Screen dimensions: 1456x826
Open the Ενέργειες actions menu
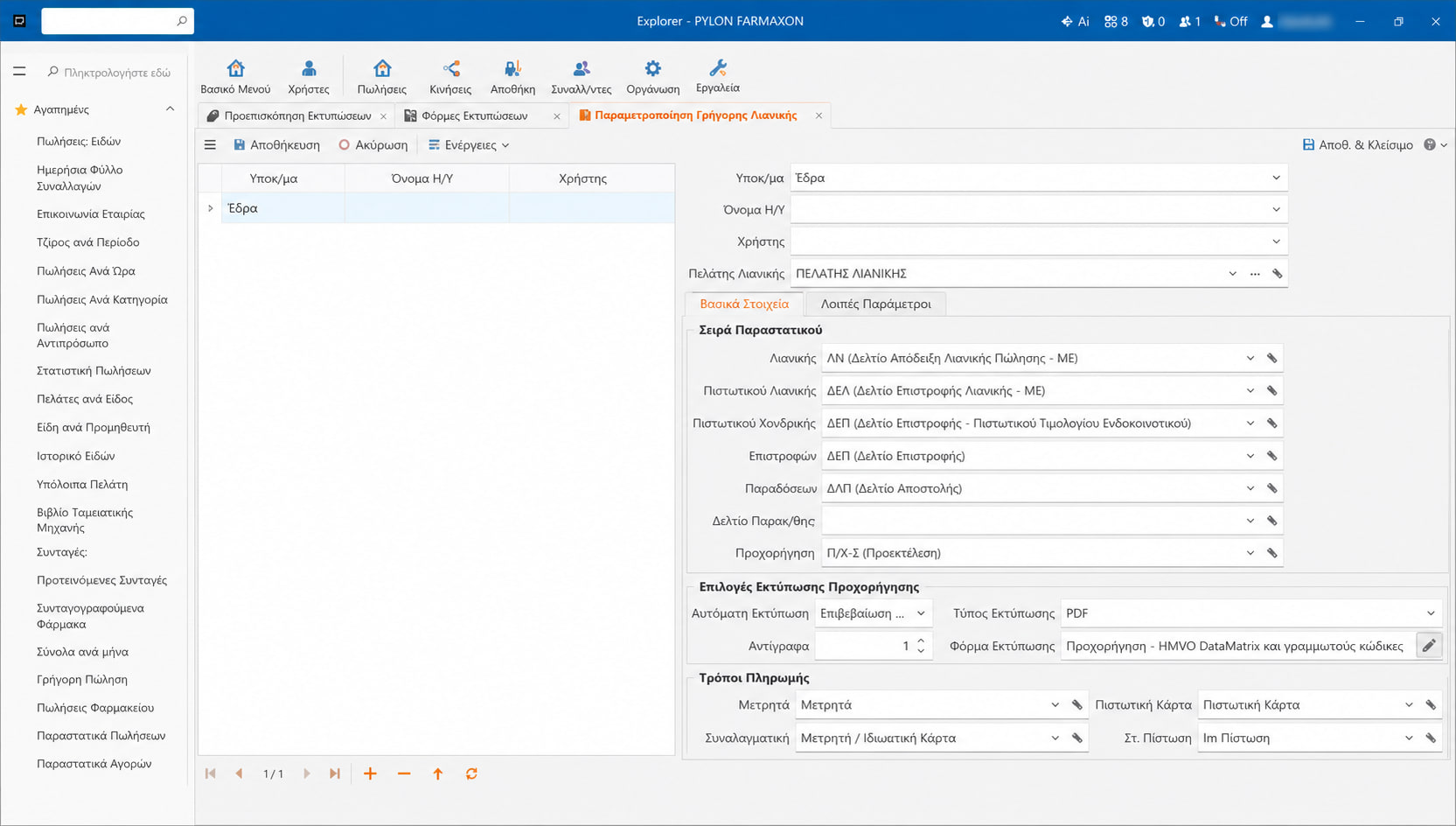(x=469, y=145)
